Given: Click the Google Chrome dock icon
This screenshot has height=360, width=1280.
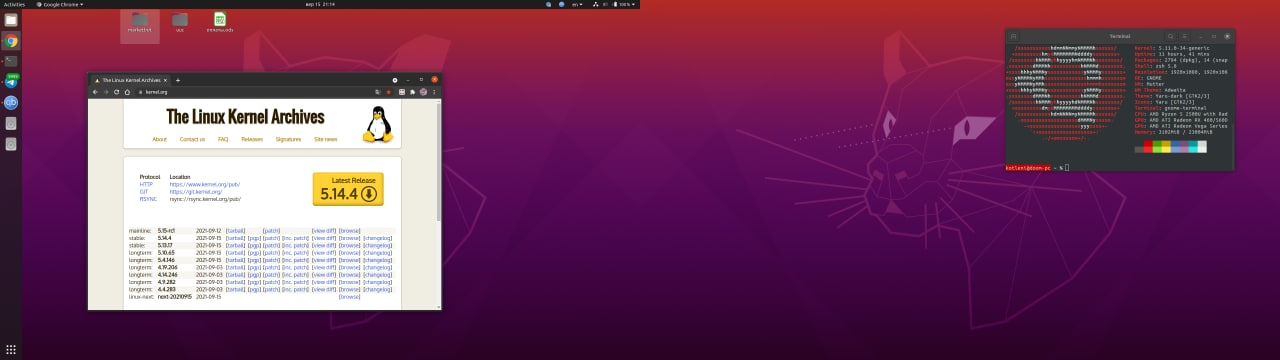Looking at the screenshot, I should click(11, 41).
